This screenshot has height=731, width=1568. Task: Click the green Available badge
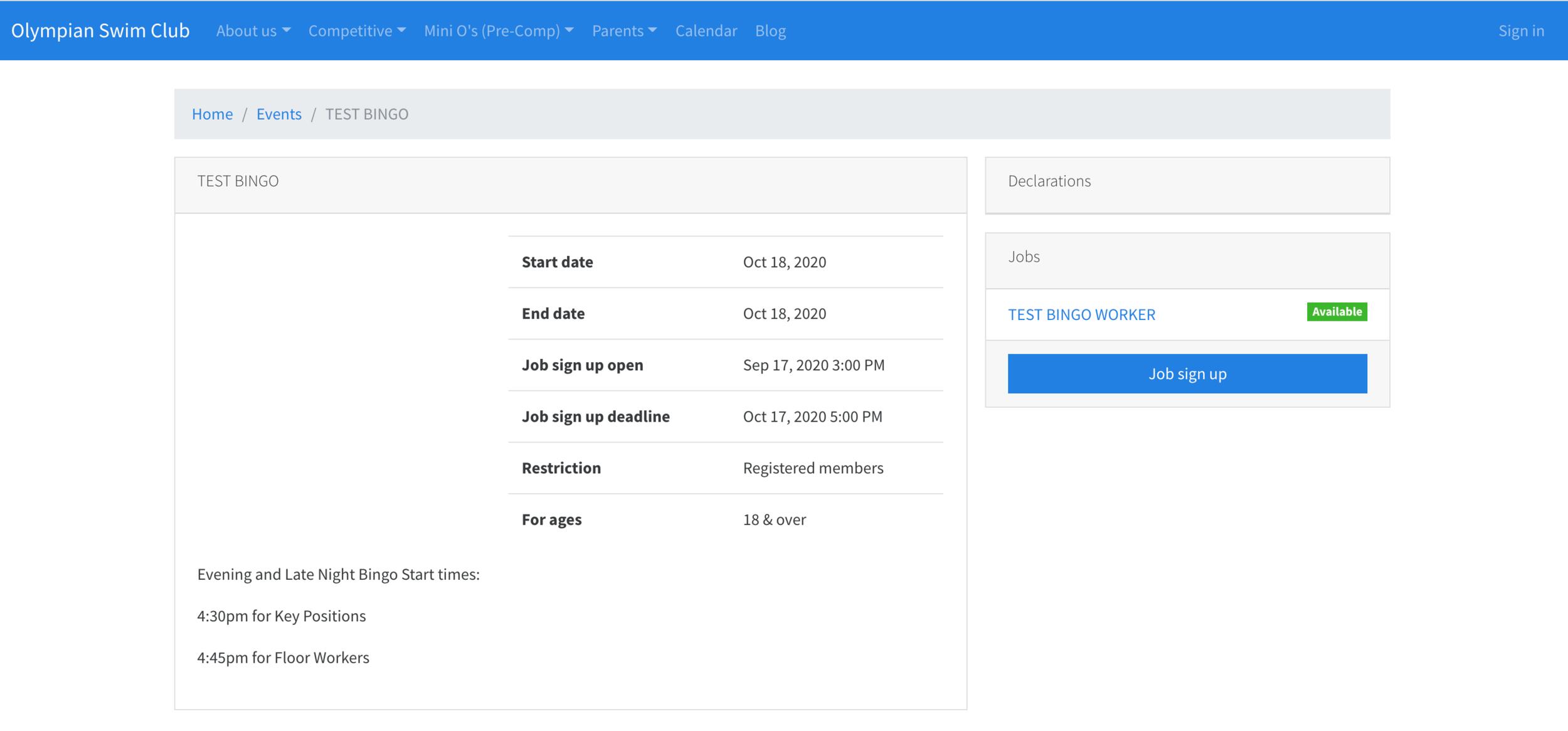1337,312
